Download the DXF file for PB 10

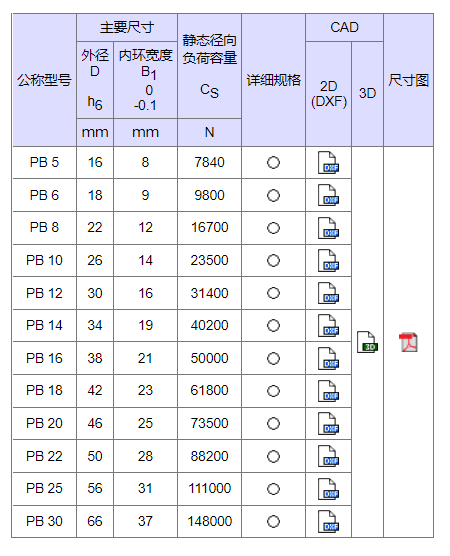pyautogui.click(x=328, y=261)
